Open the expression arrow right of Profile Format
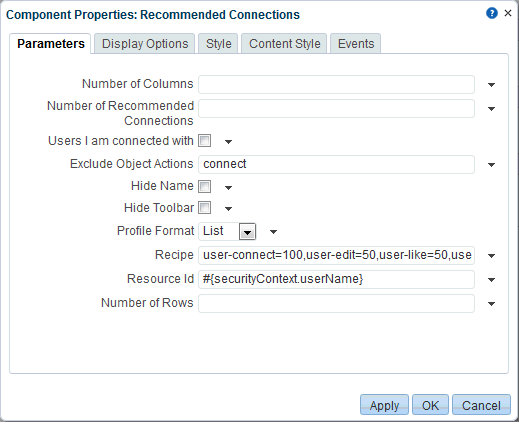Screen dimensions: 519x434 click(273, 232)
